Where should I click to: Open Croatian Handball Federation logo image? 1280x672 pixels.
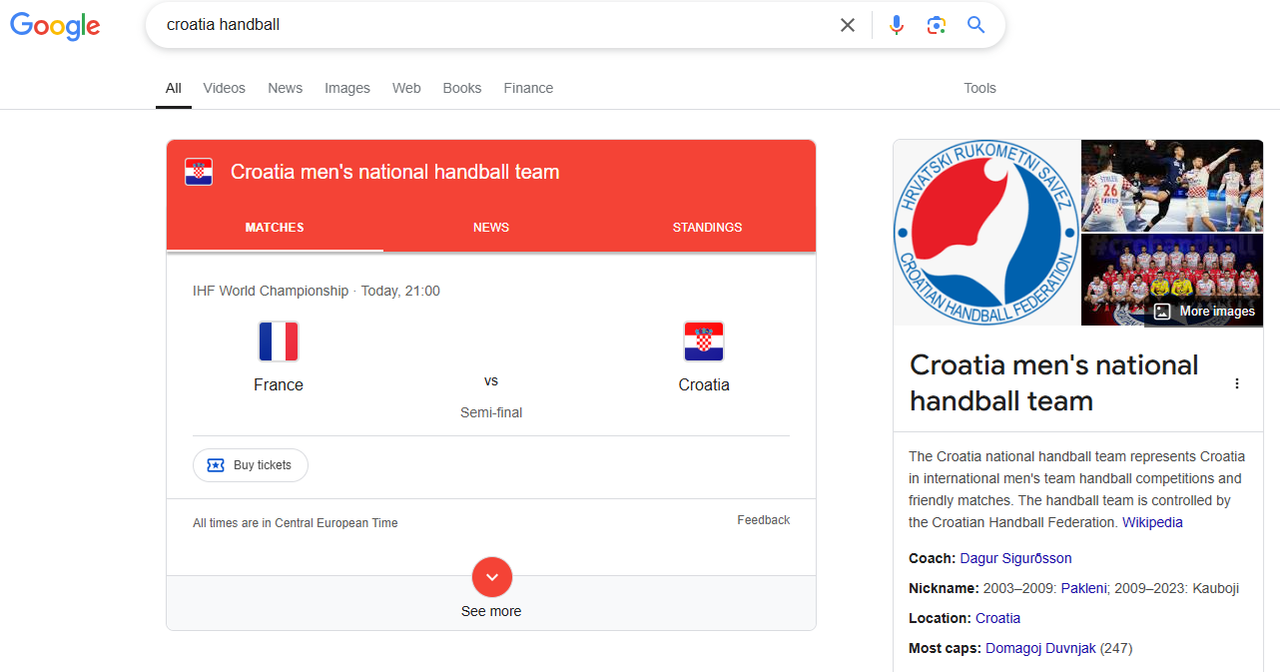[986, 232]
